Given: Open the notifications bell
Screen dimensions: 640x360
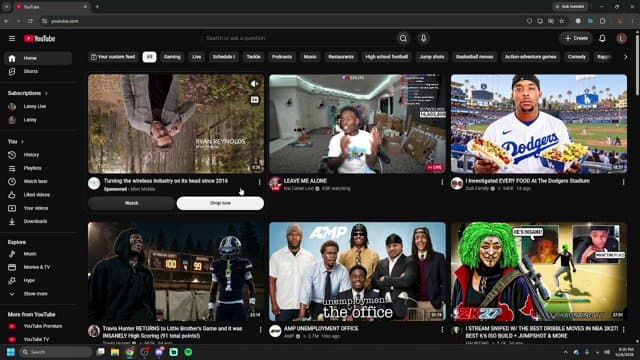Looking at the screenshot, I should (x=602, y=38).
